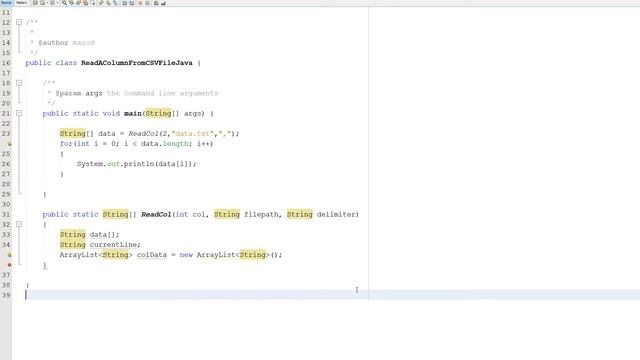Collapse the main method fold at line 21

click(19, 113)
